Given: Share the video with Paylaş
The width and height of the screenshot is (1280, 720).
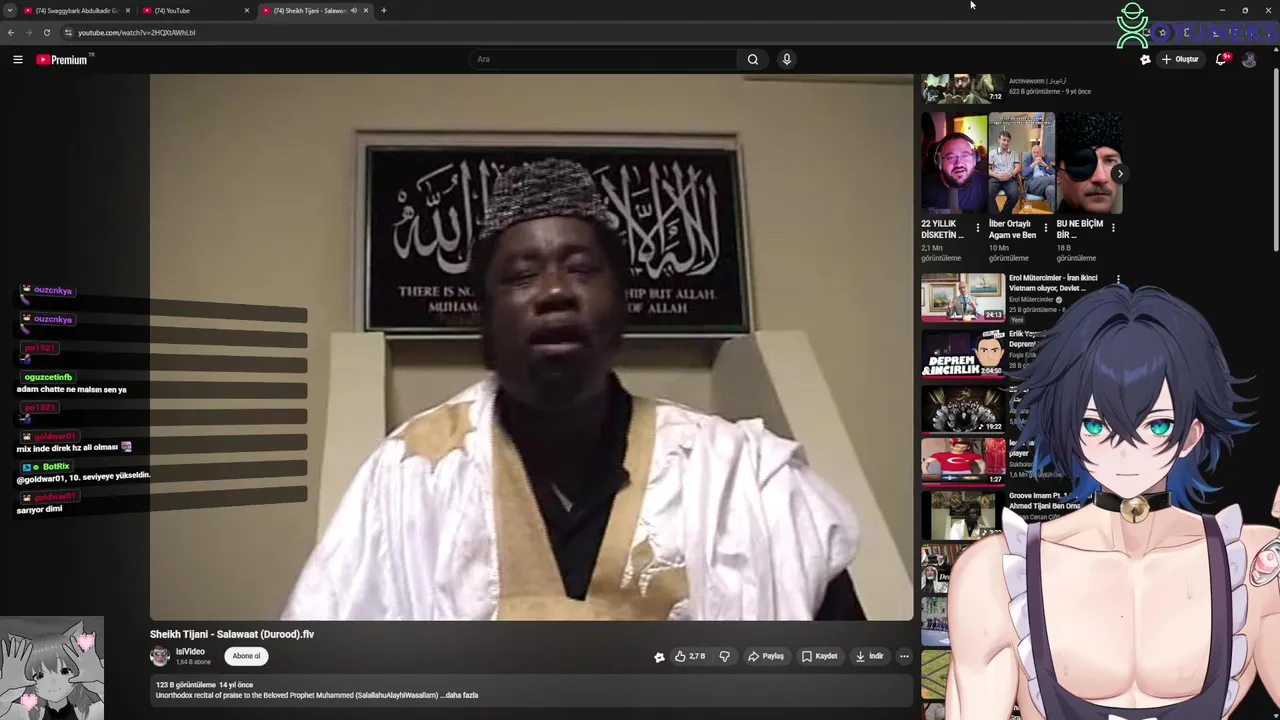Looking at the screenshot, I should click(766, 656).
